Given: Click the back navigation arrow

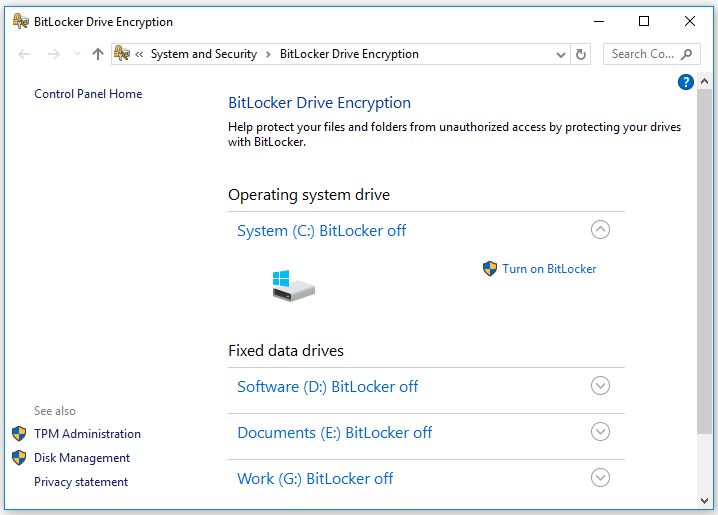Looking at the screenshot, I should [x=24, y=54].
